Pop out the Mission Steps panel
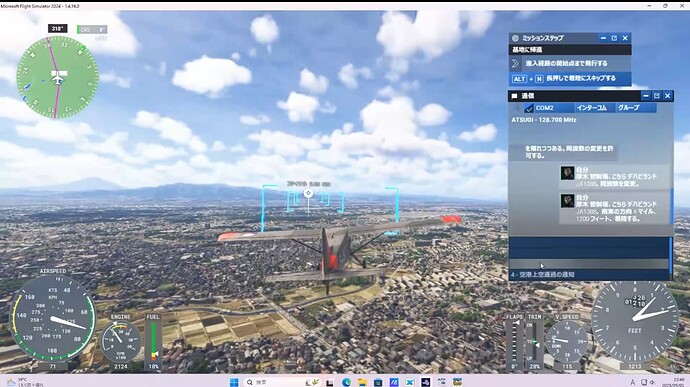The image size is (690, 387). (x=614, y=38)
